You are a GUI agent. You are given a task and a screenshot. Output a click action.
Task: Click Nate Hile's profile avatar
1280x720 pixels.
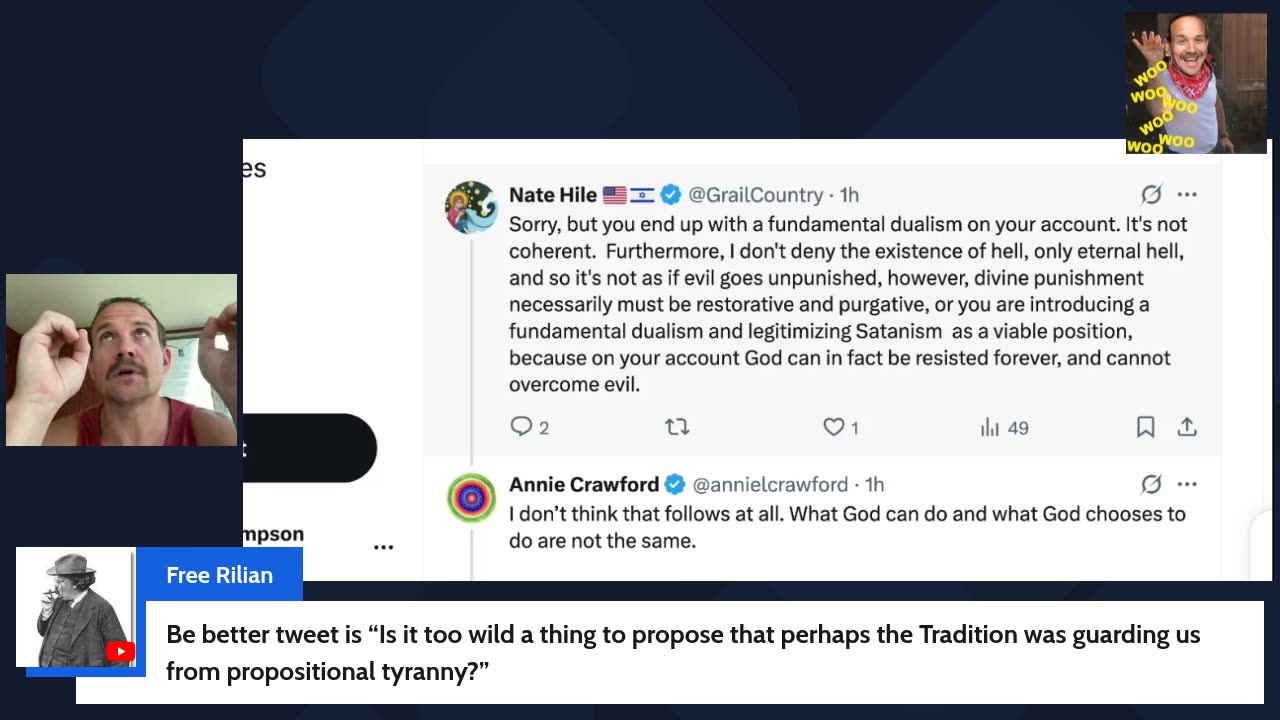[x=471, y=207]
